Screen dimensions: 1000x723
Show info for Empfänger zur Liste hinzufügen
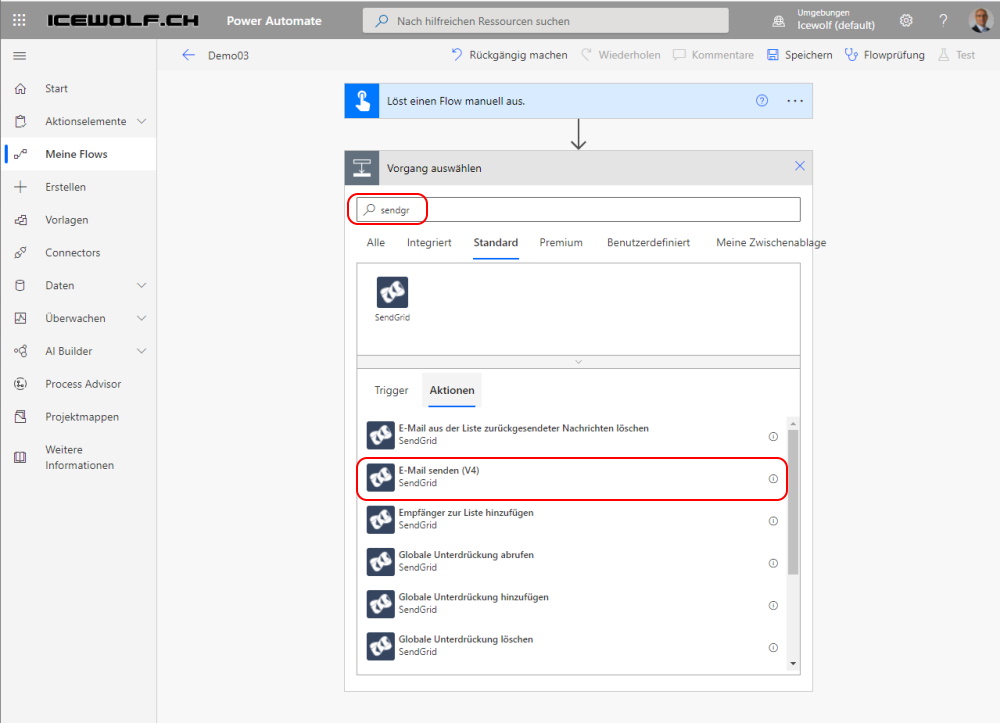pyautogui.click(x=773, y=521)
